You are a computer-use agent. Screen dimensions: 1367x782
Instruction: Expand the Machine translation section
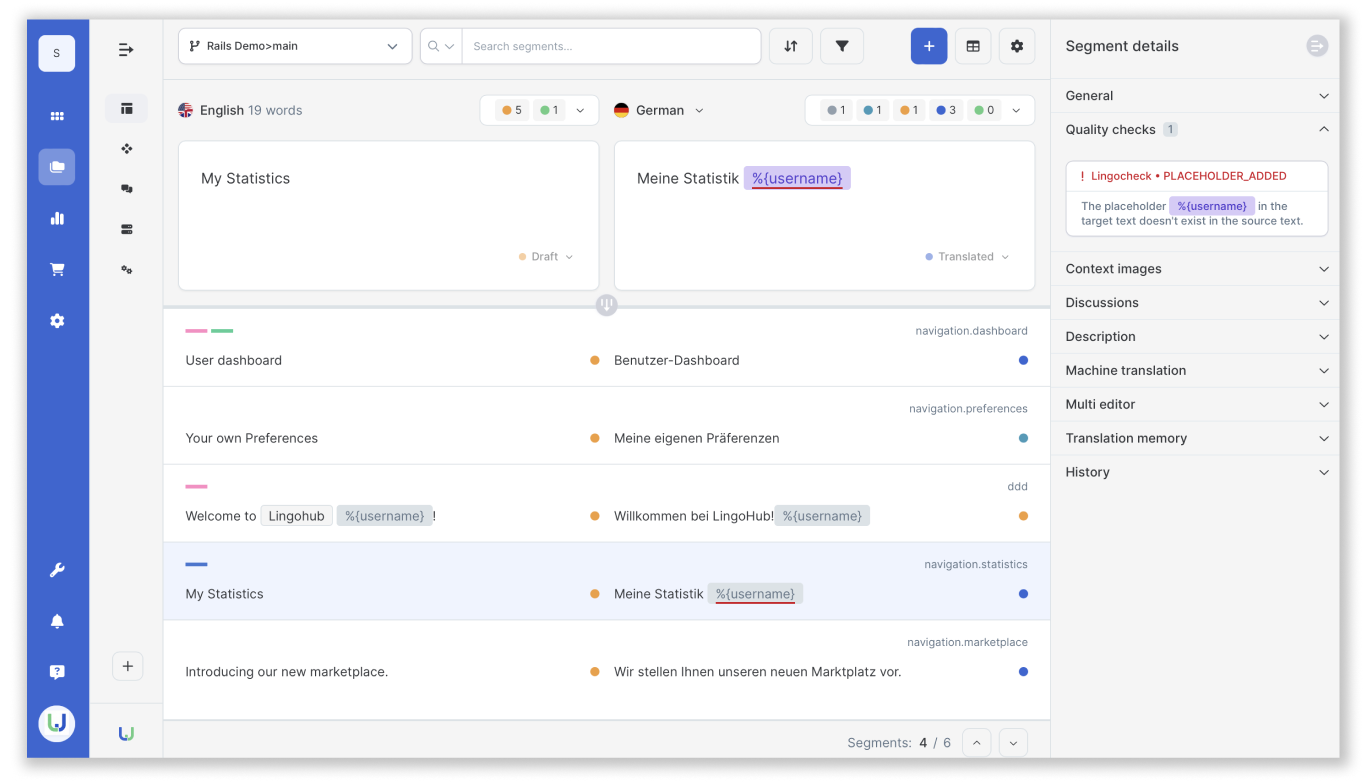1196,370
